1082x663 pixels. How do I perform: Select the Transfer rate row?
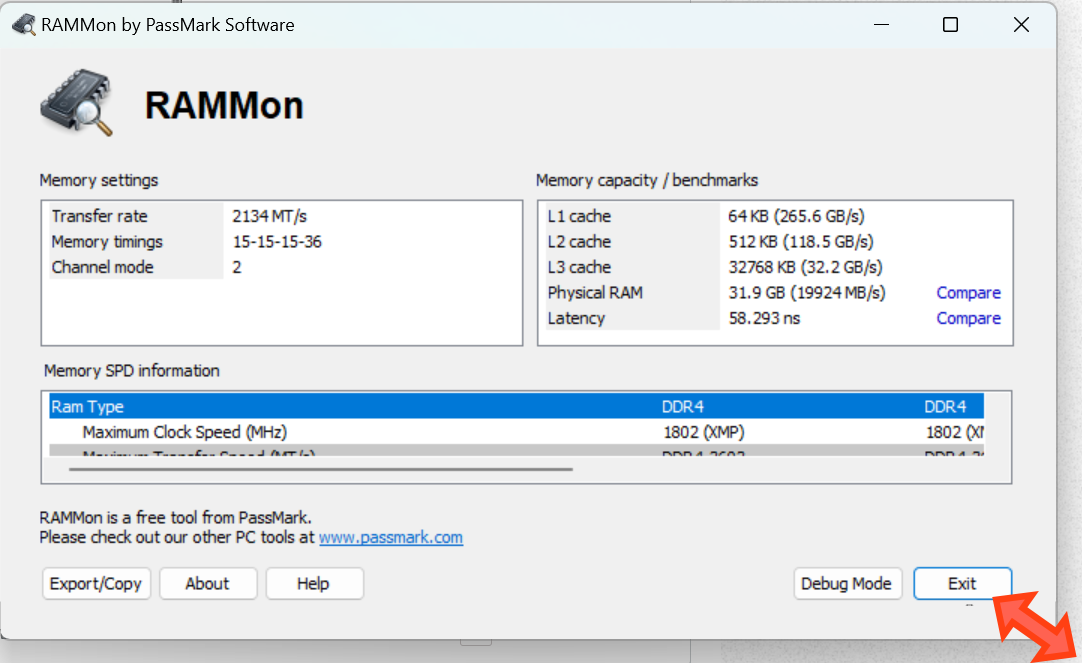coord(282,216)
